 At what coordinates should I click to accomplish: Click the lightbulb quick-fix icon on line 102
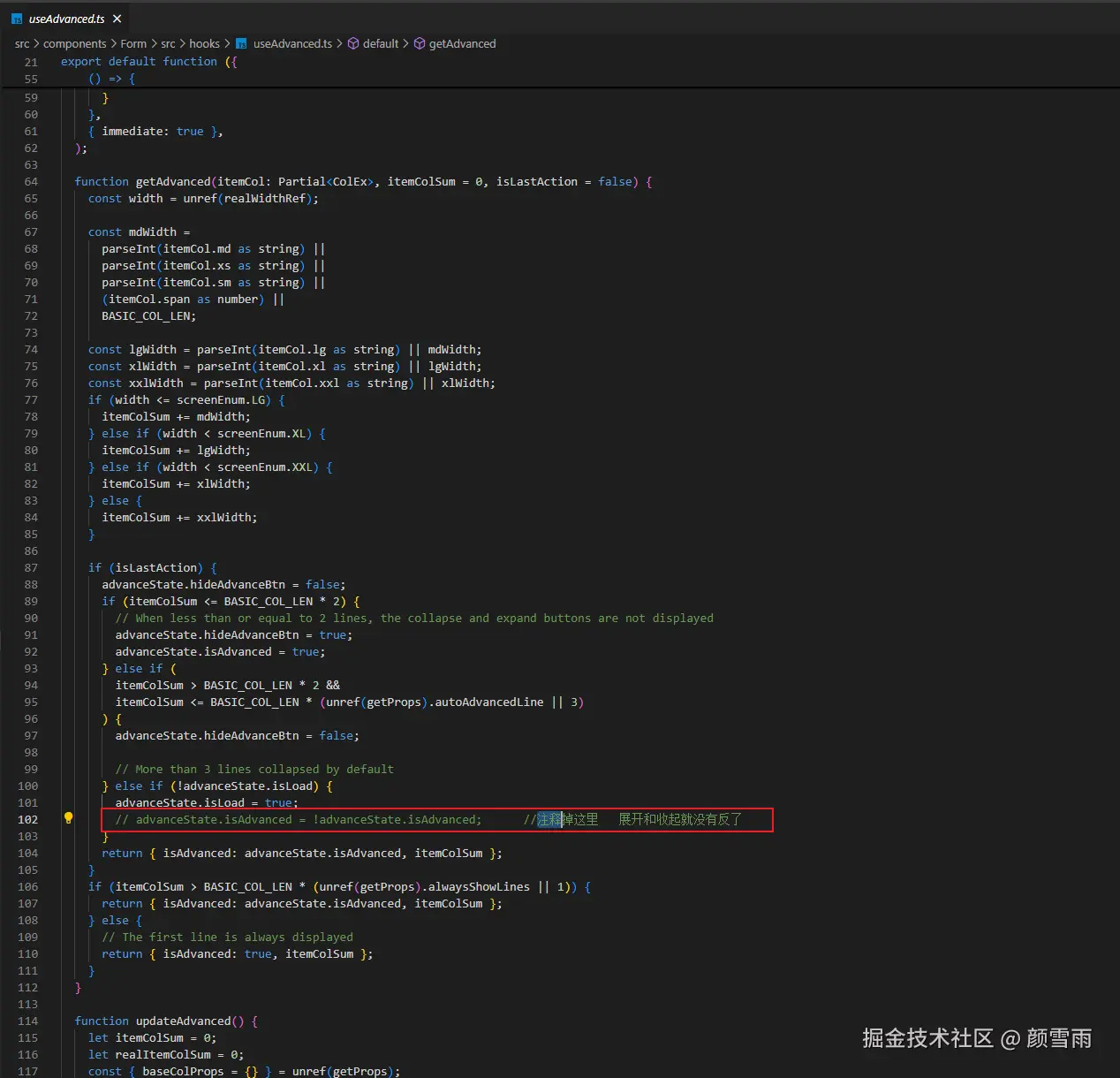coord(69,818)
